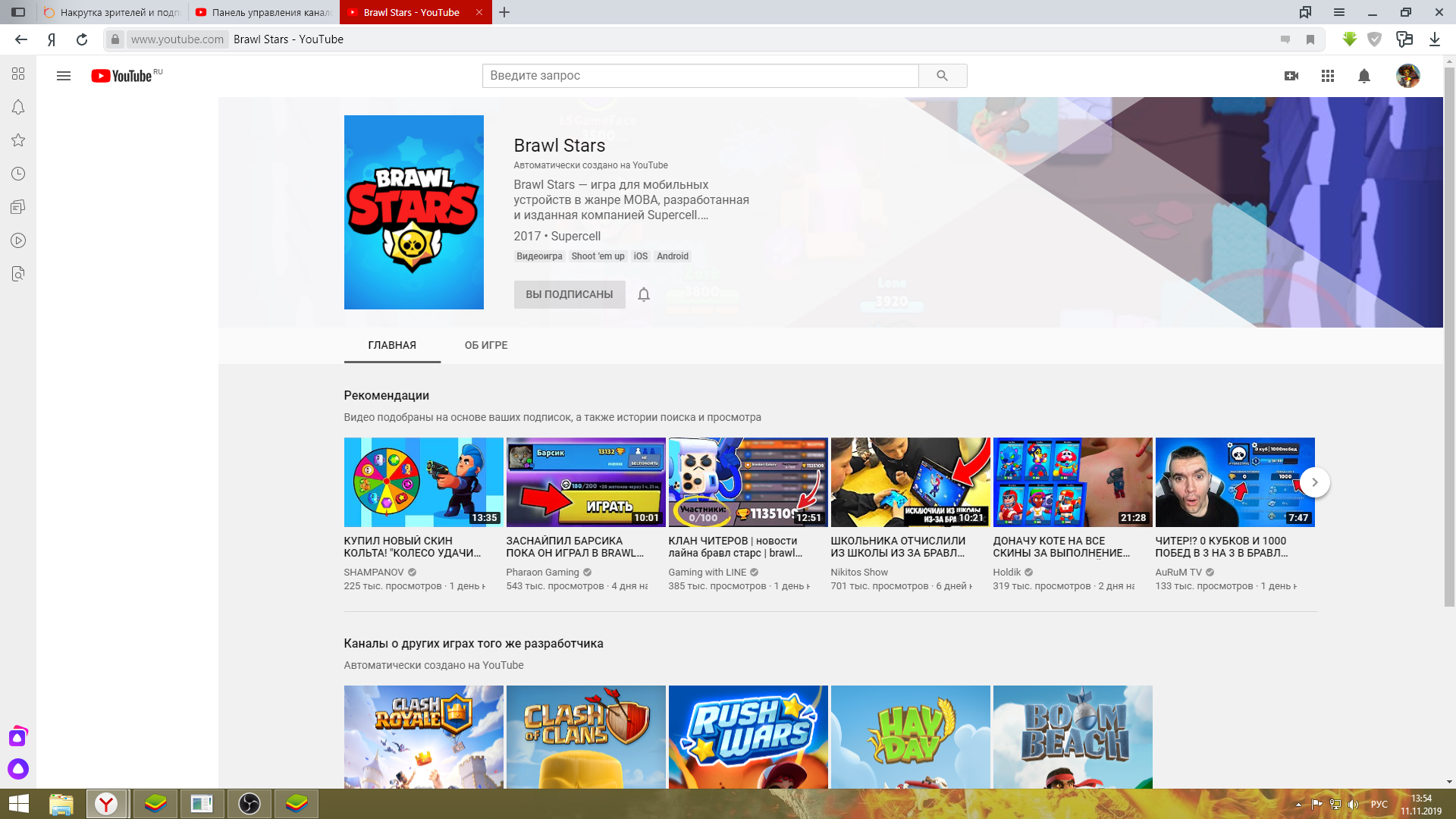Click the search input field

click(x=699, y=76)
